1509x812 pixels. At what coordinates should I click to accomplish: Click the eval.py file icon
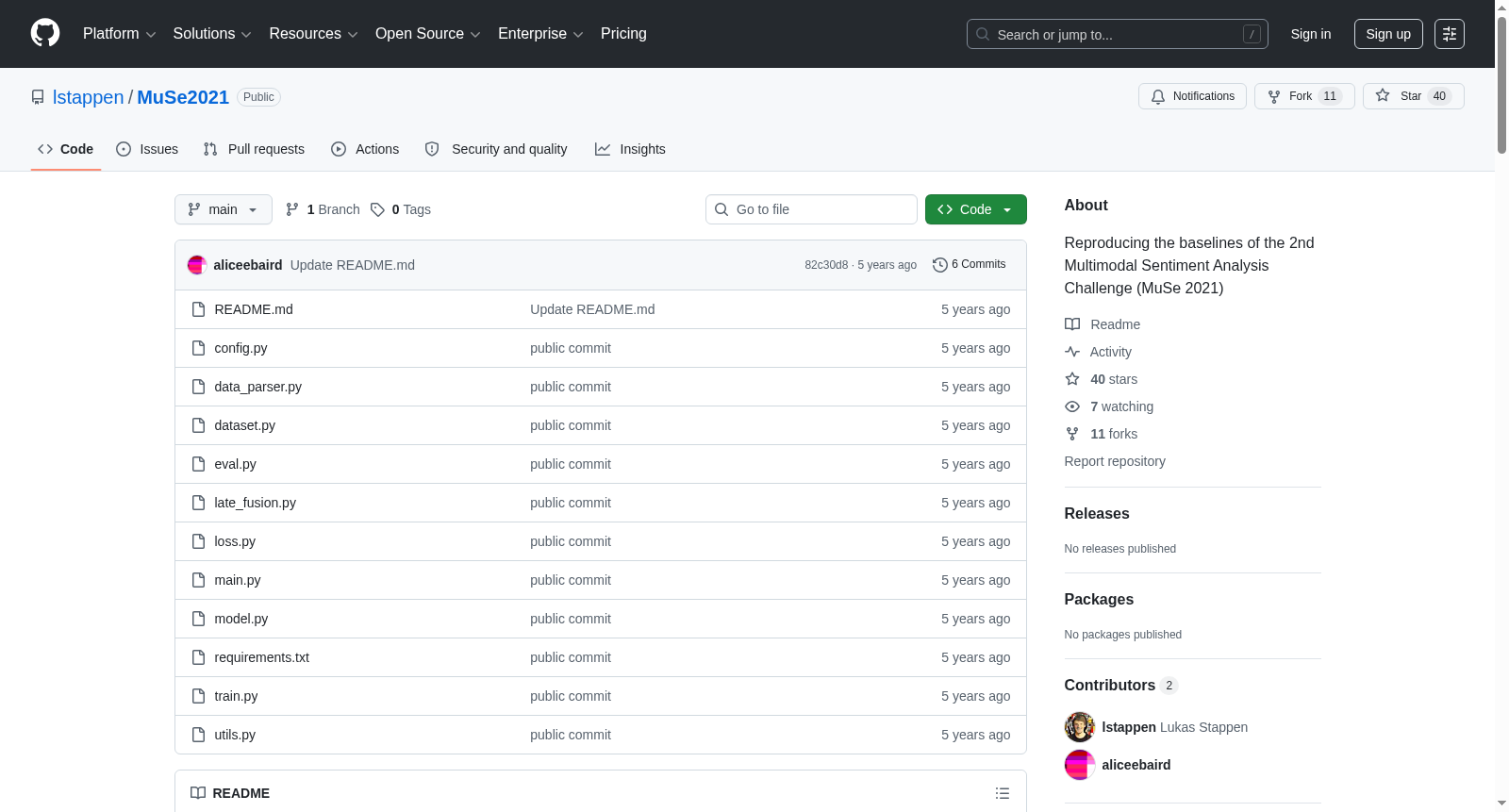pyautogui.click(x=198, y=464)
